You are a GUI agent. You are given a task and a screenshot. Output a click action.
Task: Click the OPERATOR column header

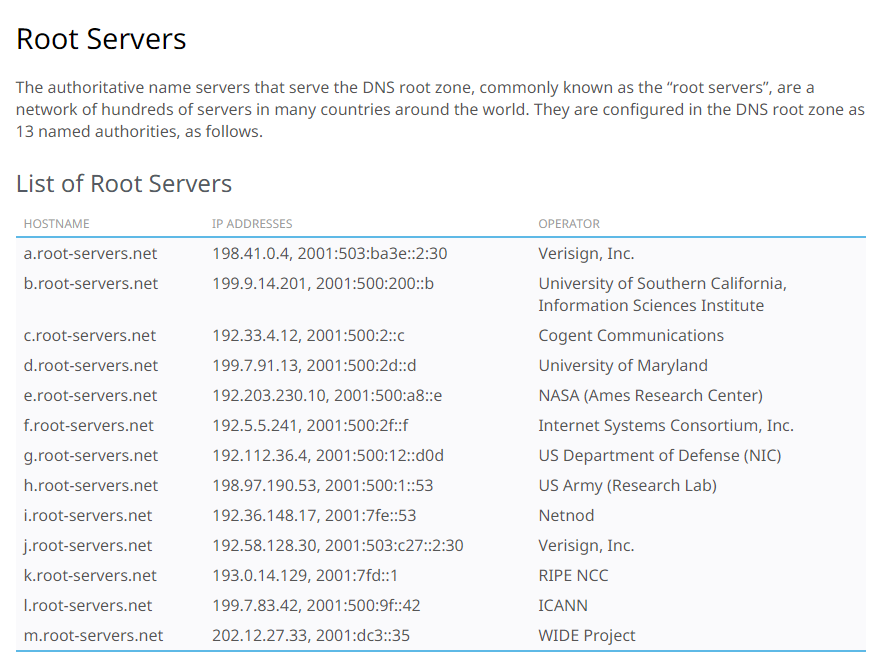pyautogui.click(x=569, y=224)
